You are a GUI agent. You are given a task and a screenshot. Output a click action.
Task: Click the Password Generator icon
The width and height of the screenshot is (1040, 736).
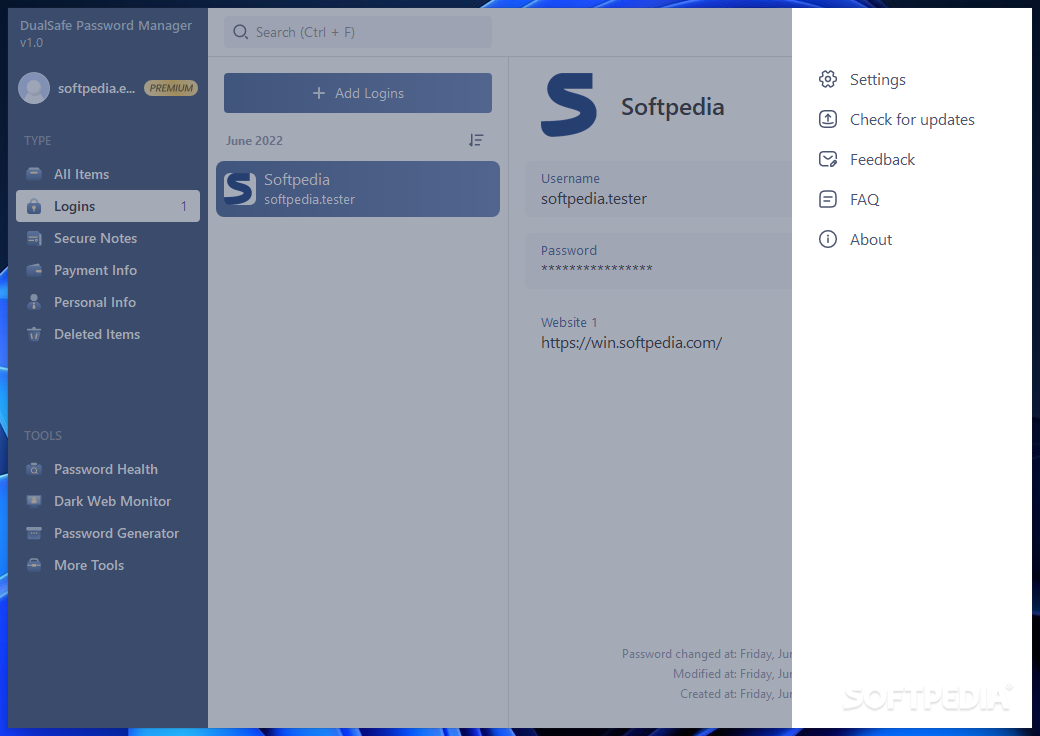point(34,533)
